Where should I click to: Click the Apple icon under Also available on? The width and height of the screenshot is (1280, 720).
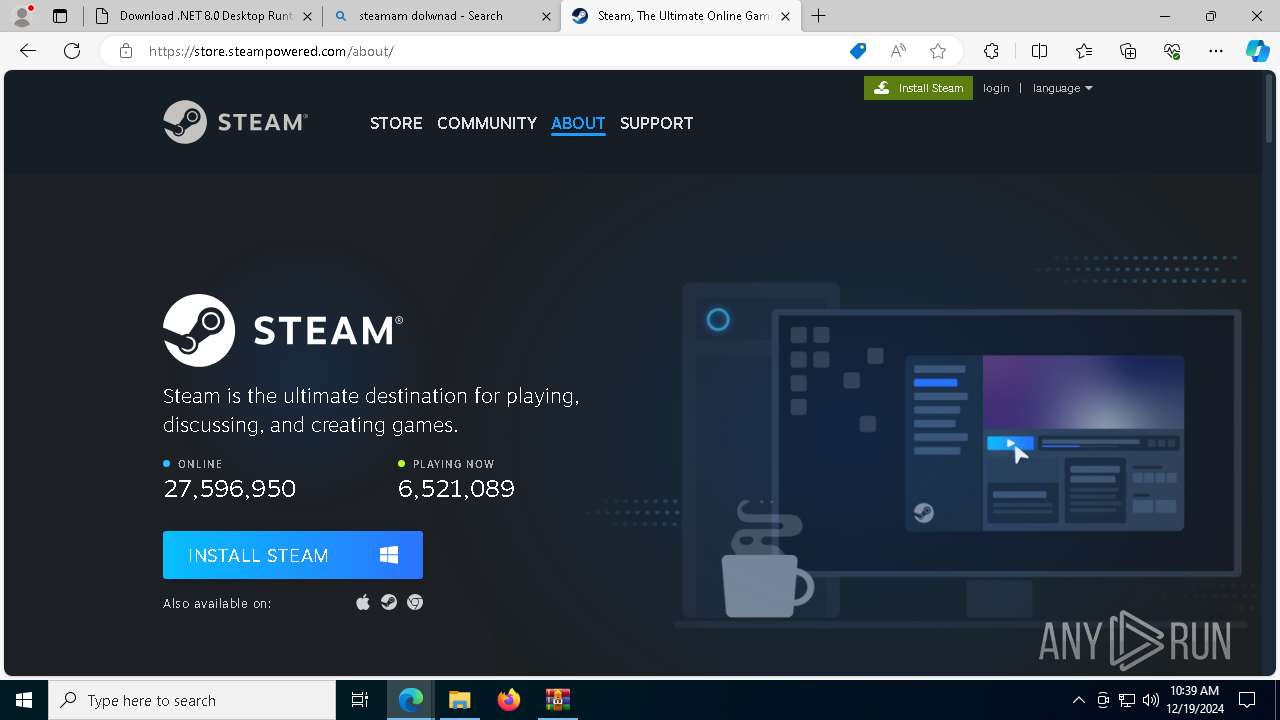[x=363, y=602]
